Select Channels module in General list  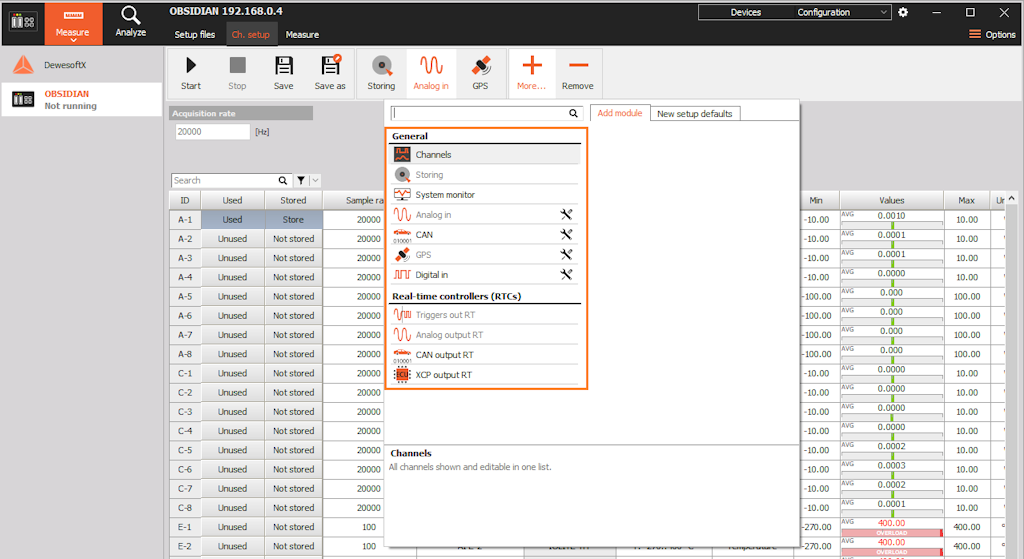485,155
